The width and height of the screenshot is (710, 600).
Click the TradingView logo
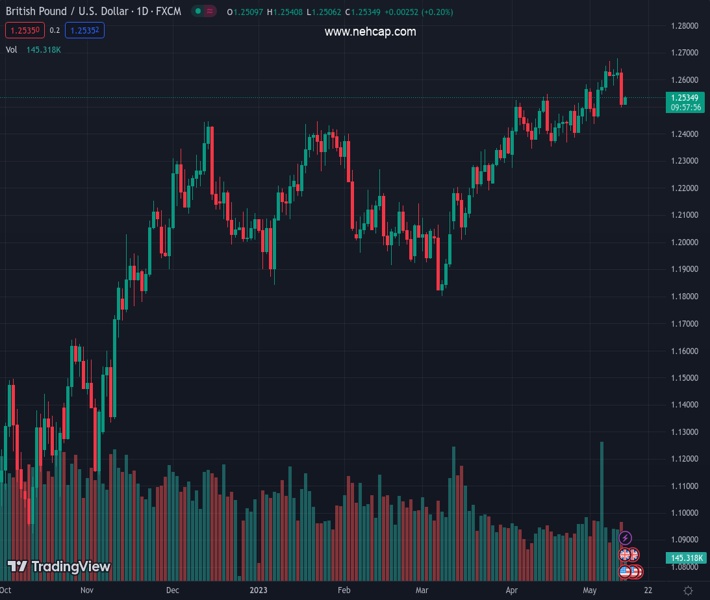tap(59, 567)
